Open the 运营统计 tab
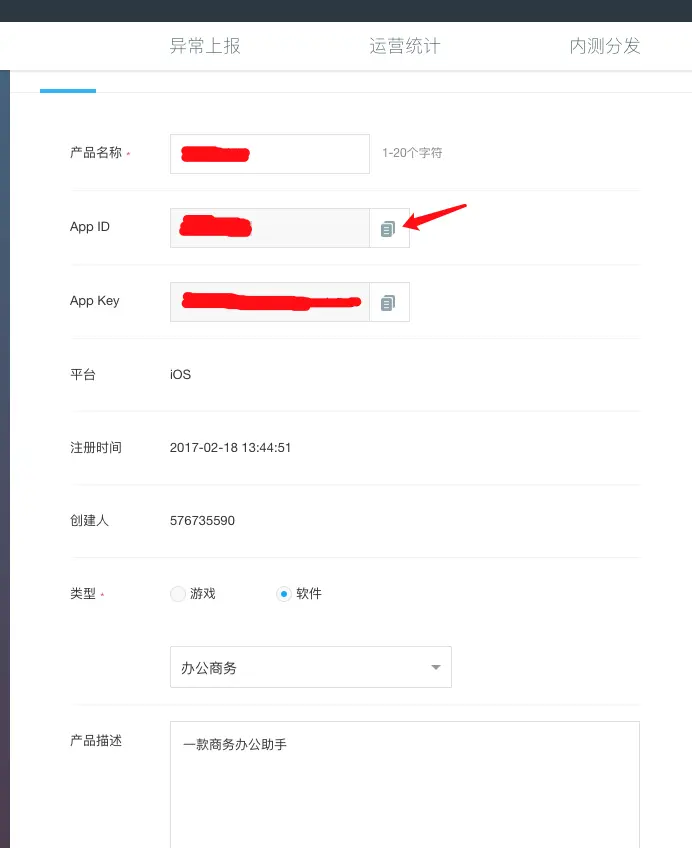The width and height of the screenshot is (692, 848). (405, 46)
